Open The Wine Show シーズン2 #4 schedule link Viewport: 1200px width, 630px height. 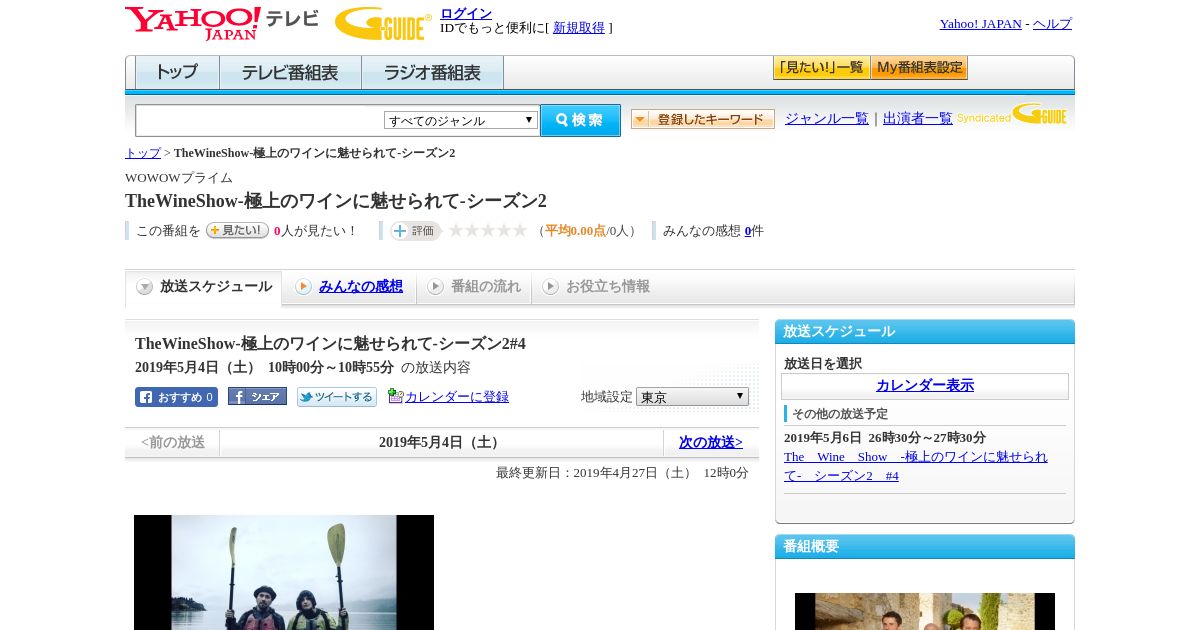point(916,466)
